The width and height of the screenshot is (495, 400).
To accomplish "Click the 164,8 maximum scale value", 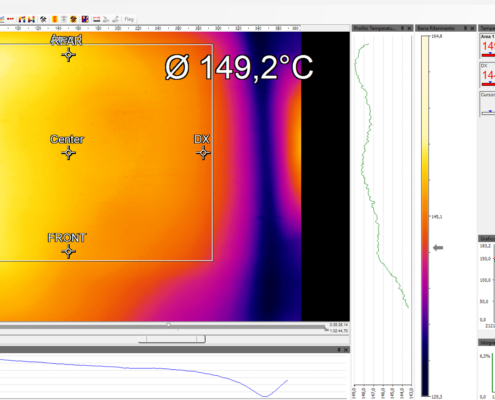I will (437, 36).
